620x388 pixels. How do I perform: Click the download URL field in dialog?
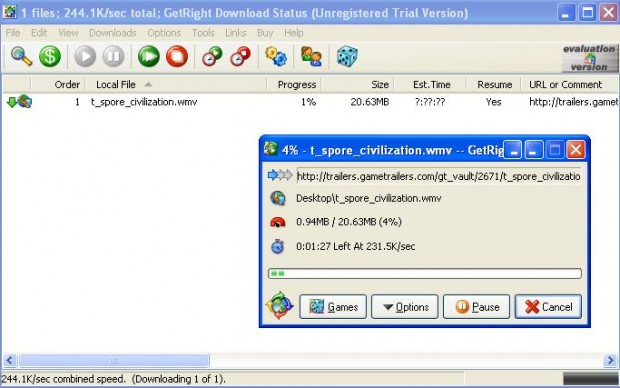[x=439, y=176]
